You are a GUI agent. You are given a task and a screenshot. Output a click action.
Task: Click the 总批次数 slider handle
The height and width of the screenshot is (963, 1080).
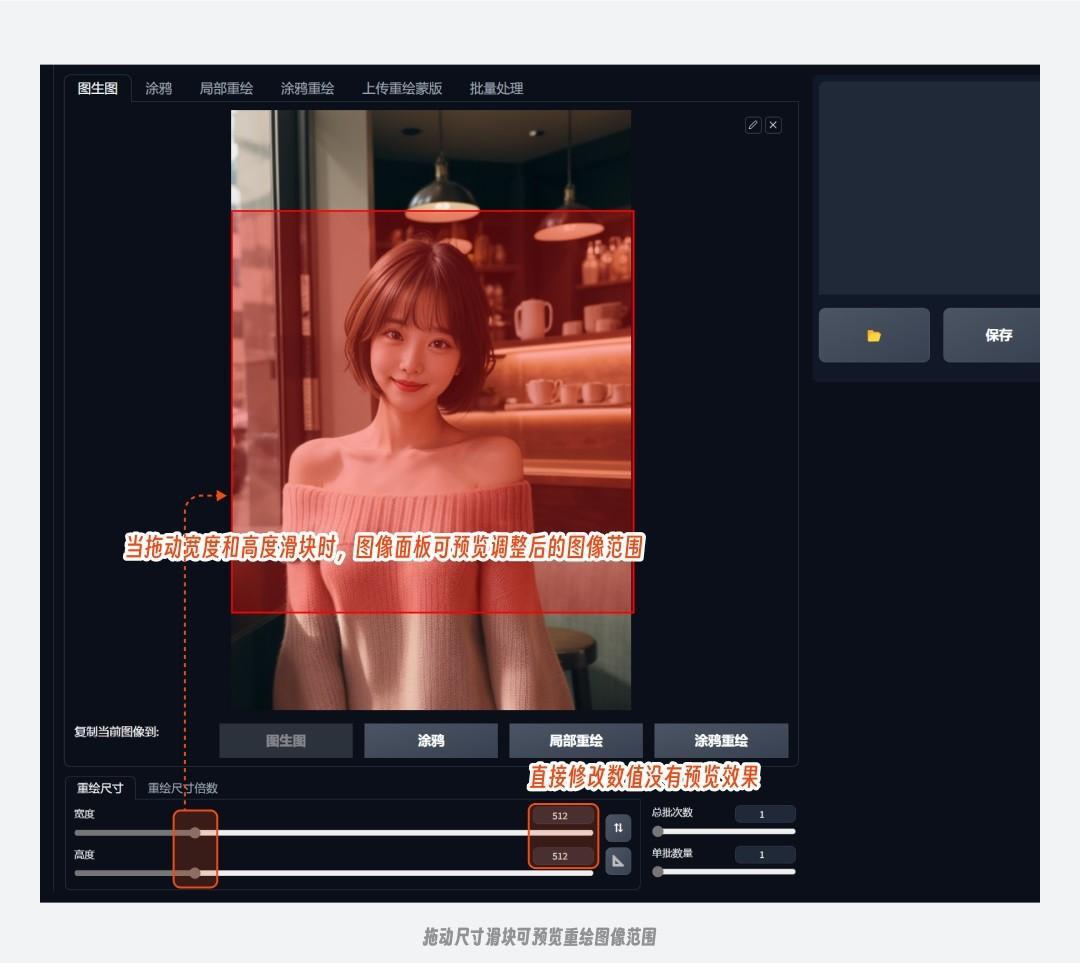pyautogui.click(x=658, y=831)
